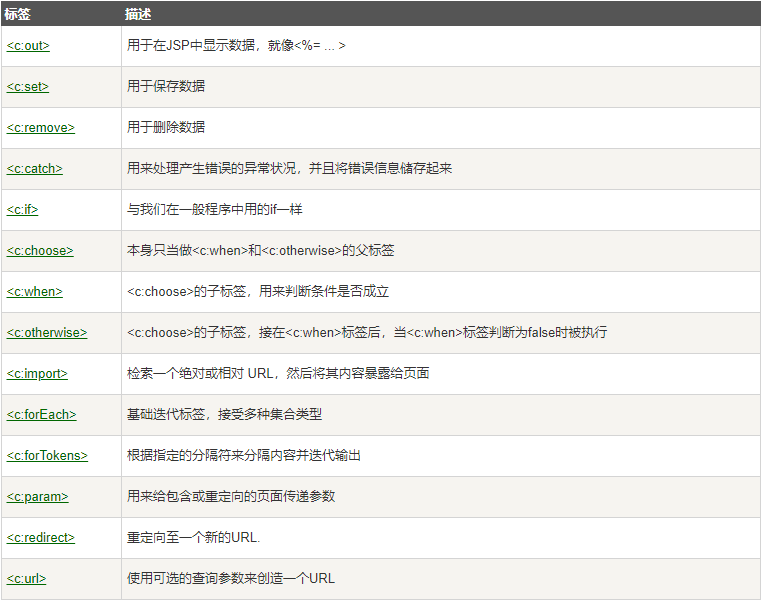Image resolution: width=763 pixels, height=602 pixels.
Task: Select the description starting 检索一个绝对或相对 URL
Action: 278,373
